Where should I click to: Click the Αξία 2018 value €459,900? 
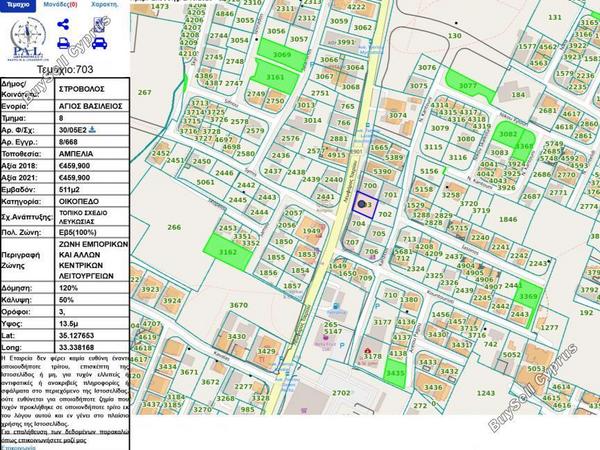[74, 166]
